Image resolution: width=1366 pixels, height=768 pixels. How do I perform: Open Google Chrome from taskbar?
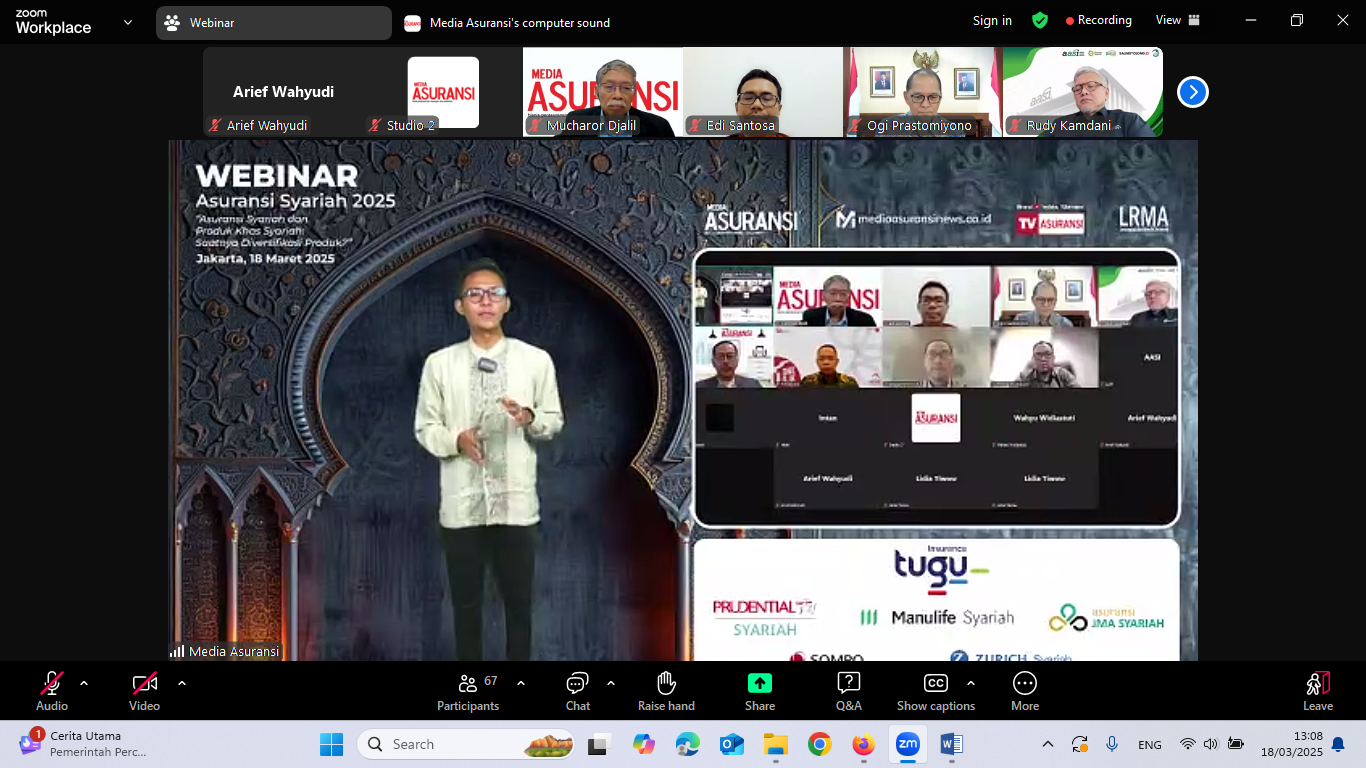pyautogui.click(x=819, y=744)
